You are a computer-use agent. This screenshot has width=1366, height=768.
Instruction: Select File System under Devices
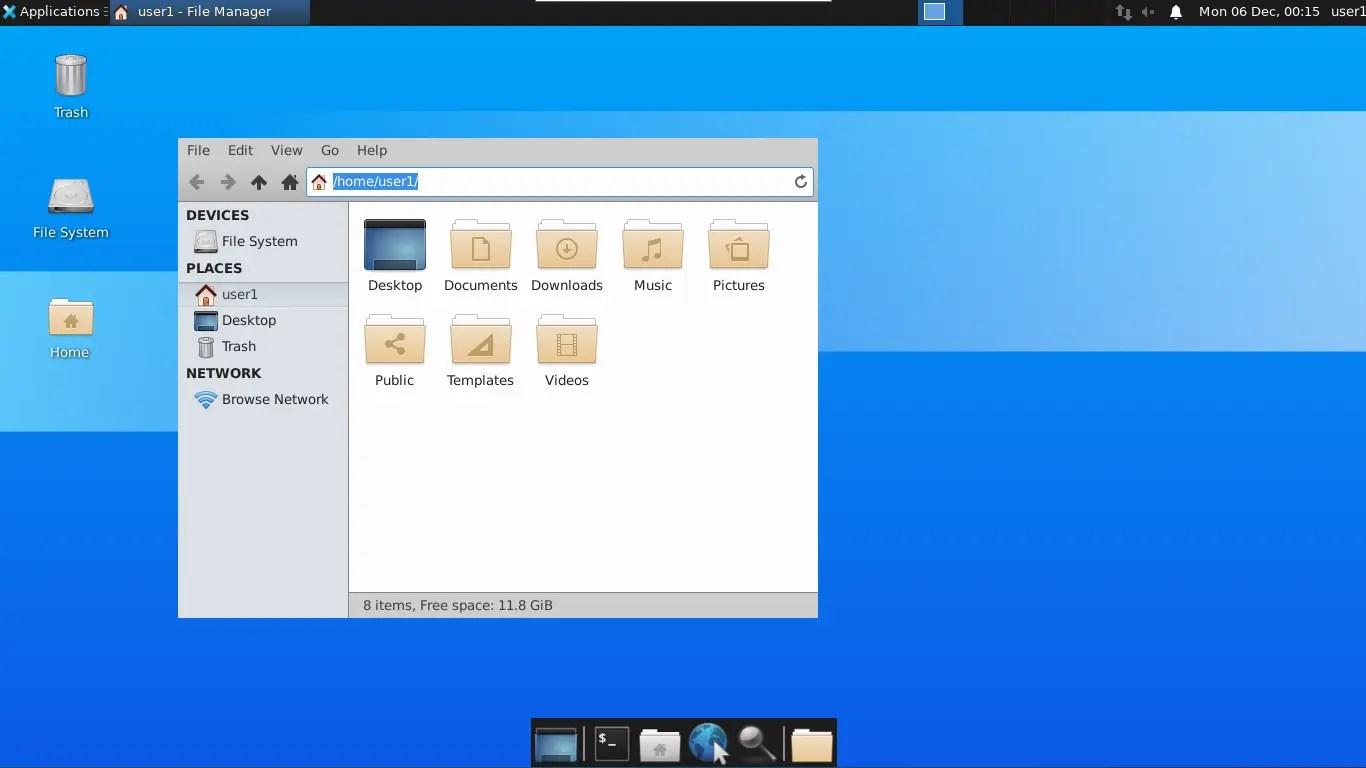pos(257,241)
